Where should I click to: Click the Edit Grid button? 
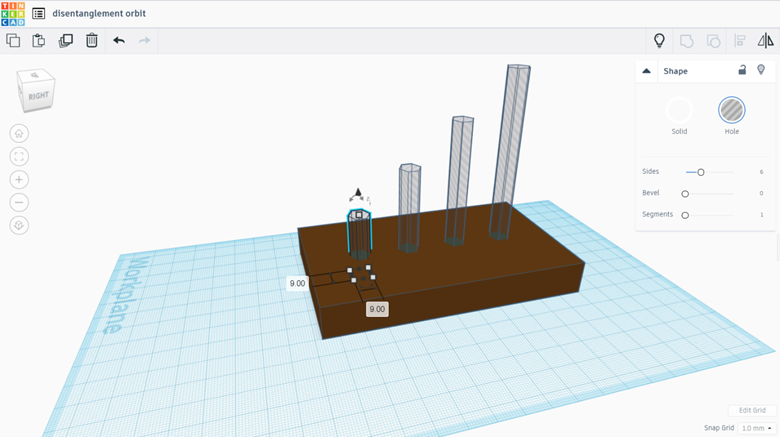[752, 410]
